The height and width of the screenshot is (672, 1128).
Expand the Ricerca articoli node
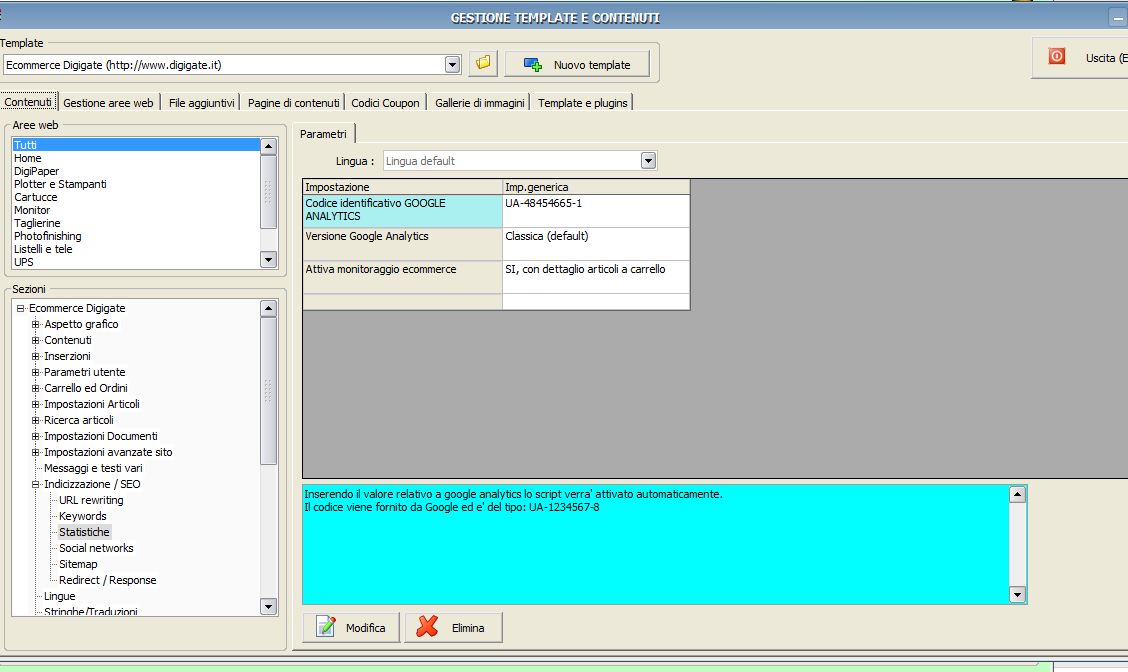coord(35,420)
